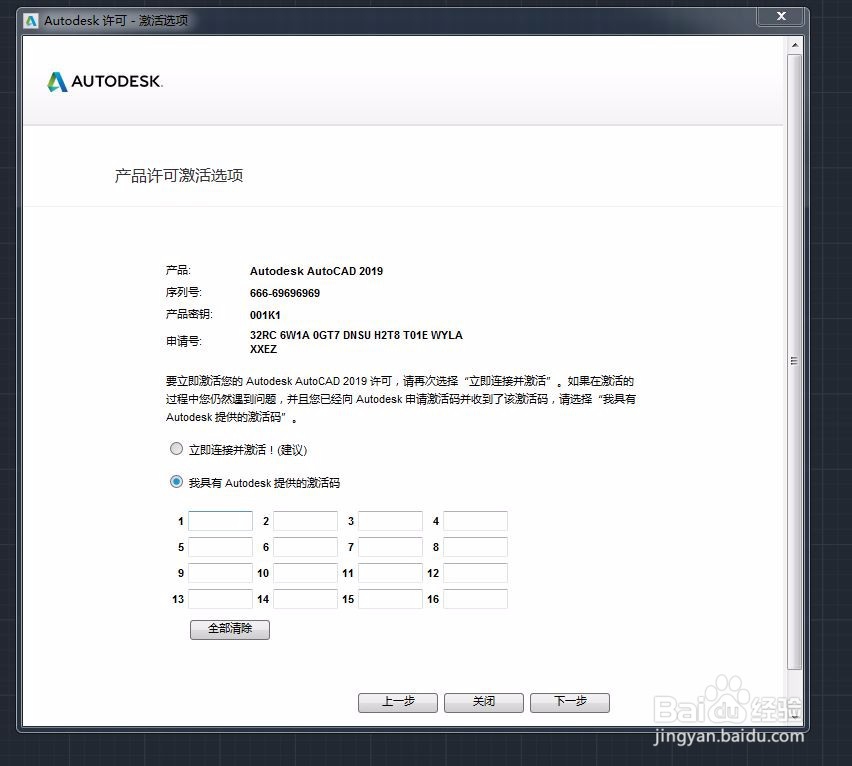Click activation code field 9
This screenshot has height=766, width=852.
click(x=221, y=573)
